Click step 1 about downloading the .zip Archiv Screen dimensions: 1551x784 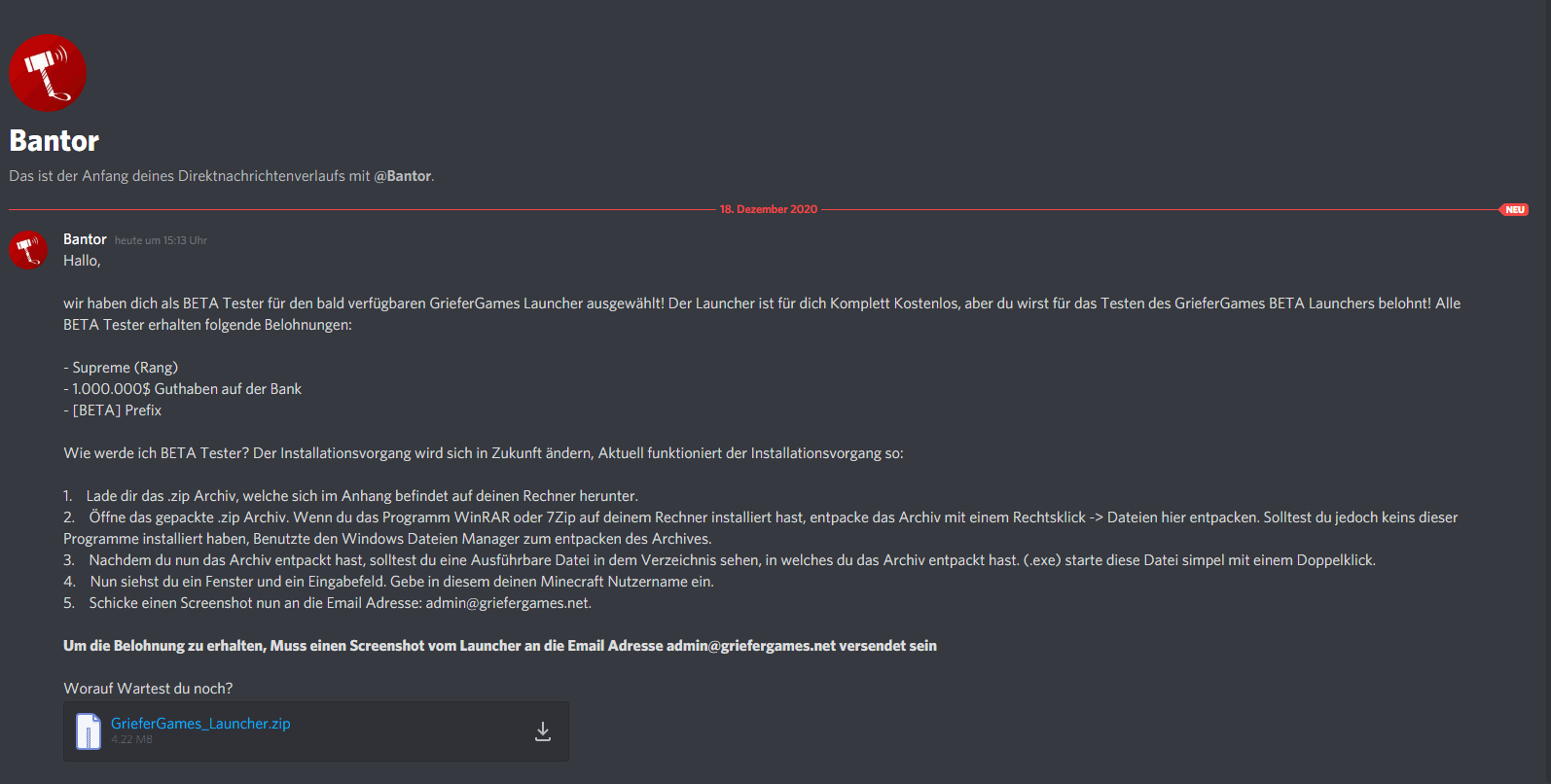coord(350,496)
